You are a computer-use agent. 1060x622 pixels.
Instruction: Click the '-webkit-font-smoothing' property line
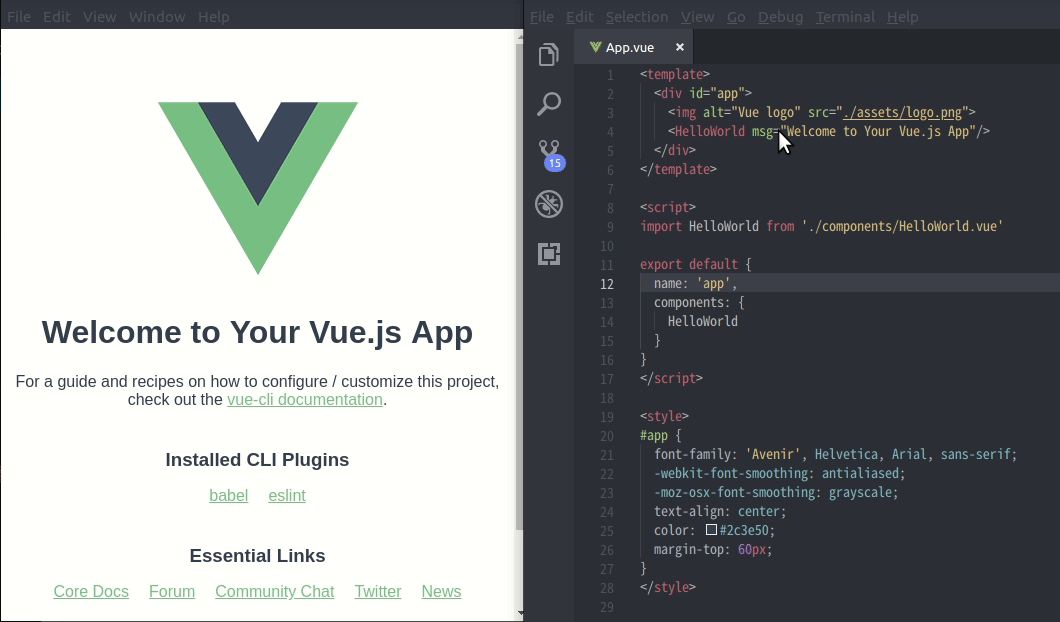779,473
